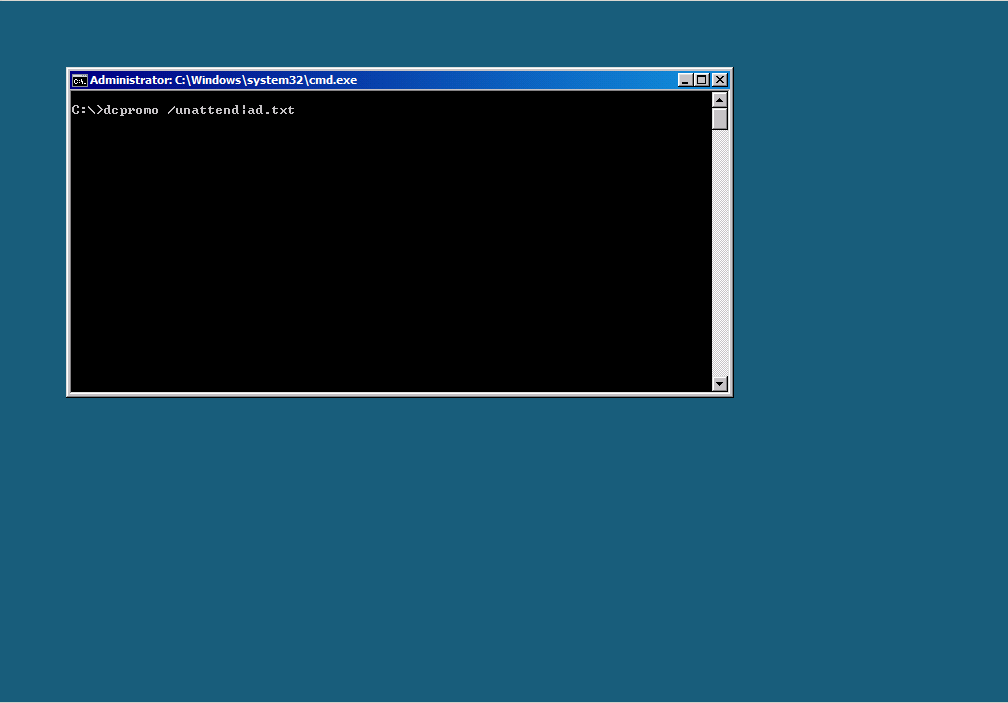Image resolution: width=1008 pixels, height=703 pixels.
Task: Click the 'ad.txt' filename in the command
Action: tap(271, 110)
